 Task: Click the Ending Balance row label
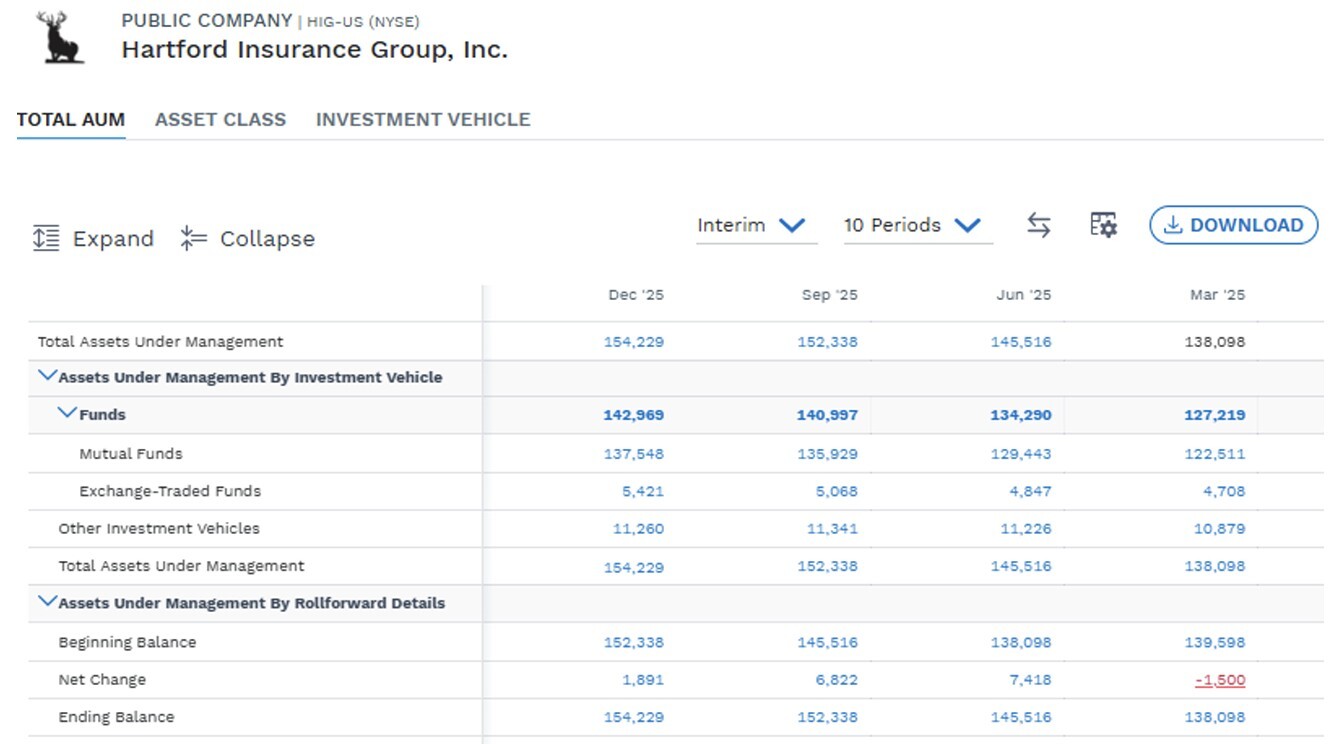pos(116,717)
